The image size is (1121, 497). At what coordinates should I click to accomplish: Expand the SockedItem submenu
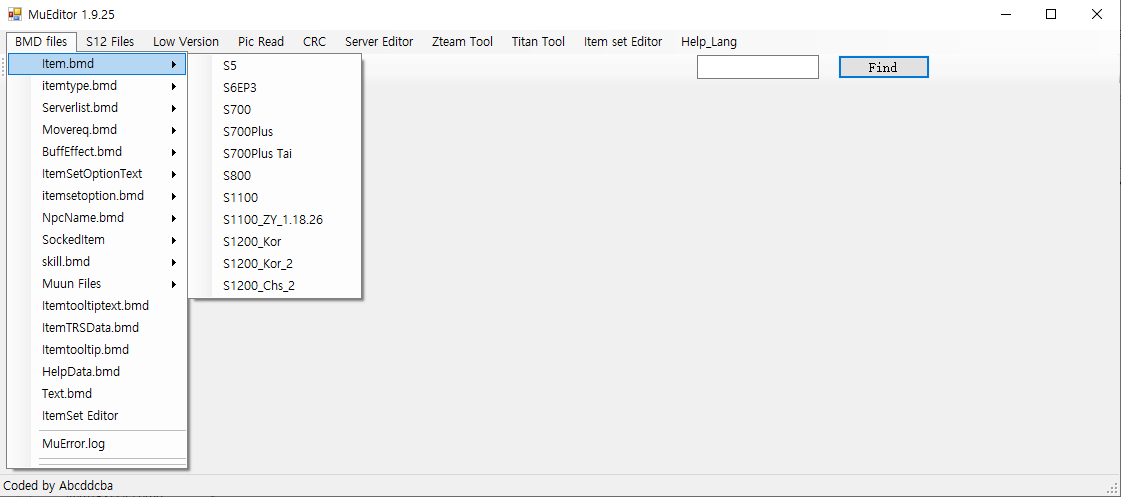click(x=97, y=240)
